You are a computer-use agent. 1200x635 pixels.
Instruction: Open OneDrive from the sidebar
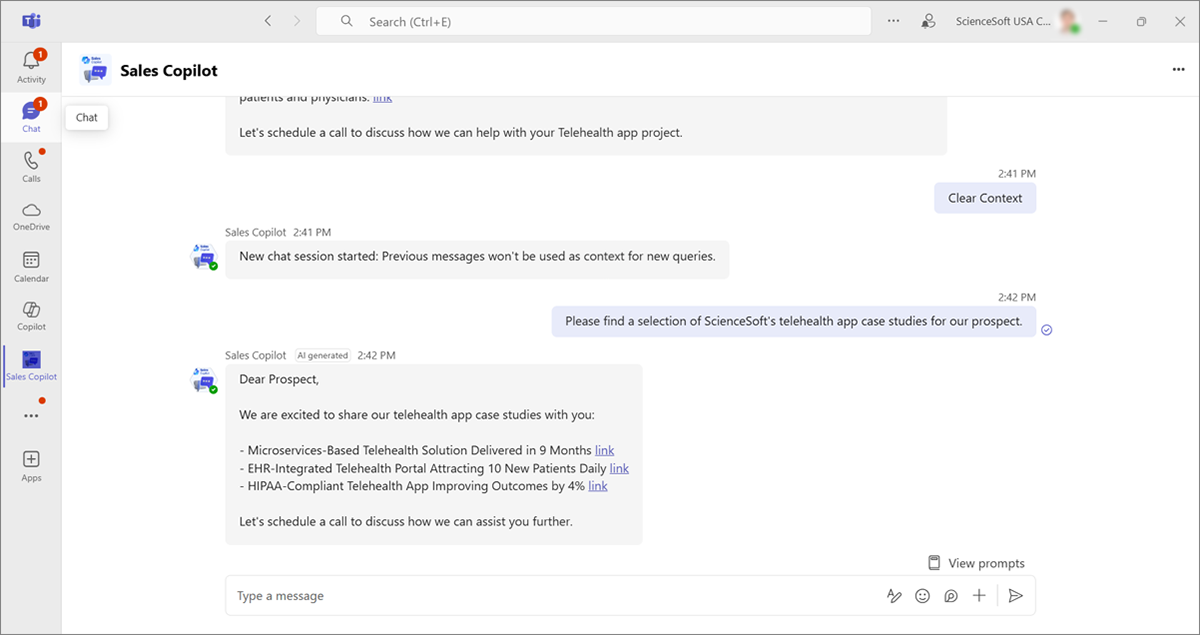31,216
